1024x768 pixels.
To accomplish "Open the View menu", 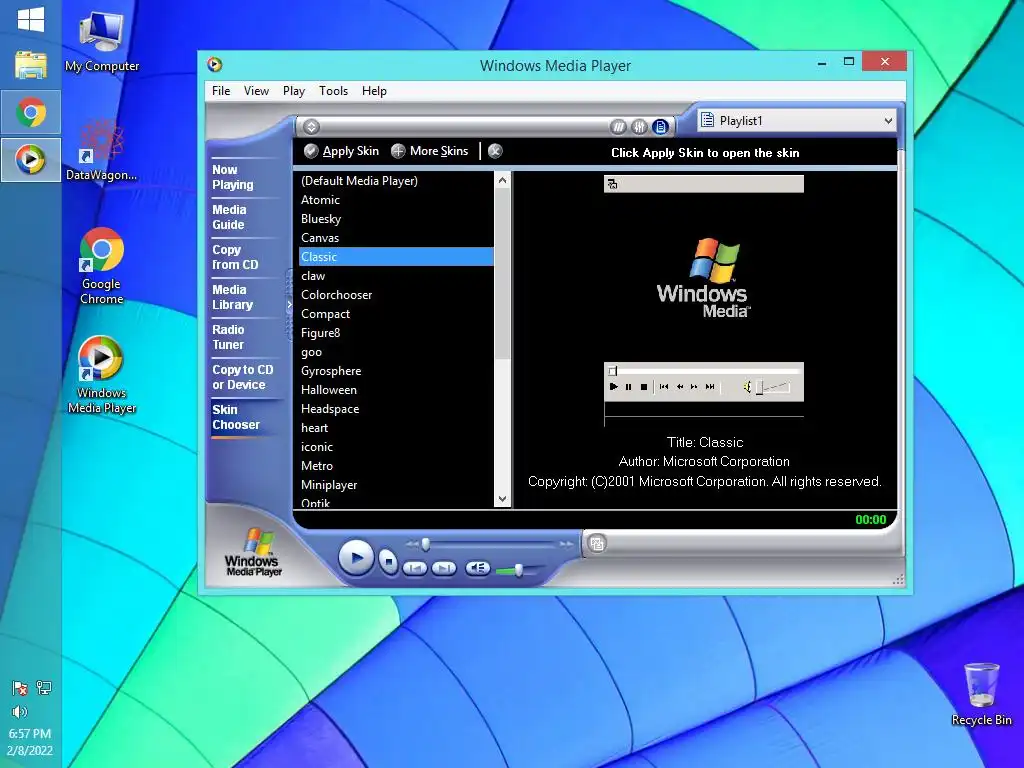I will pyautogui.click(x=256, y=91).
